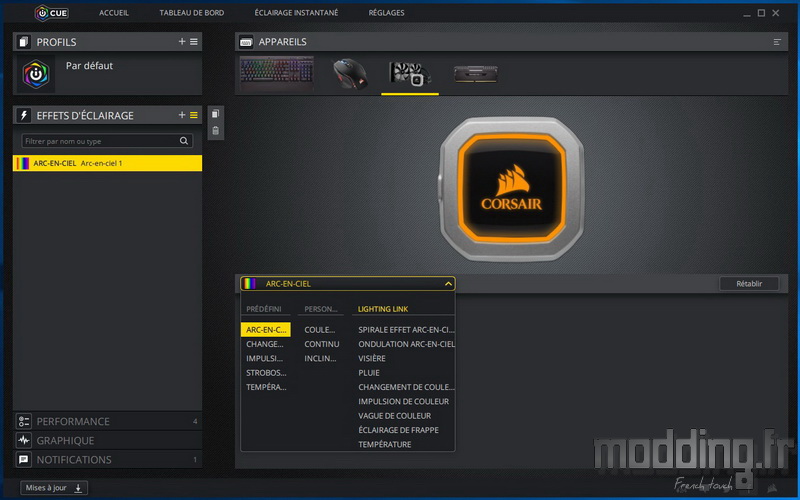This screenshot has height=500, width=800.
Task: Open the RÉGLAGES menu
Action: [x=386, y=13]
